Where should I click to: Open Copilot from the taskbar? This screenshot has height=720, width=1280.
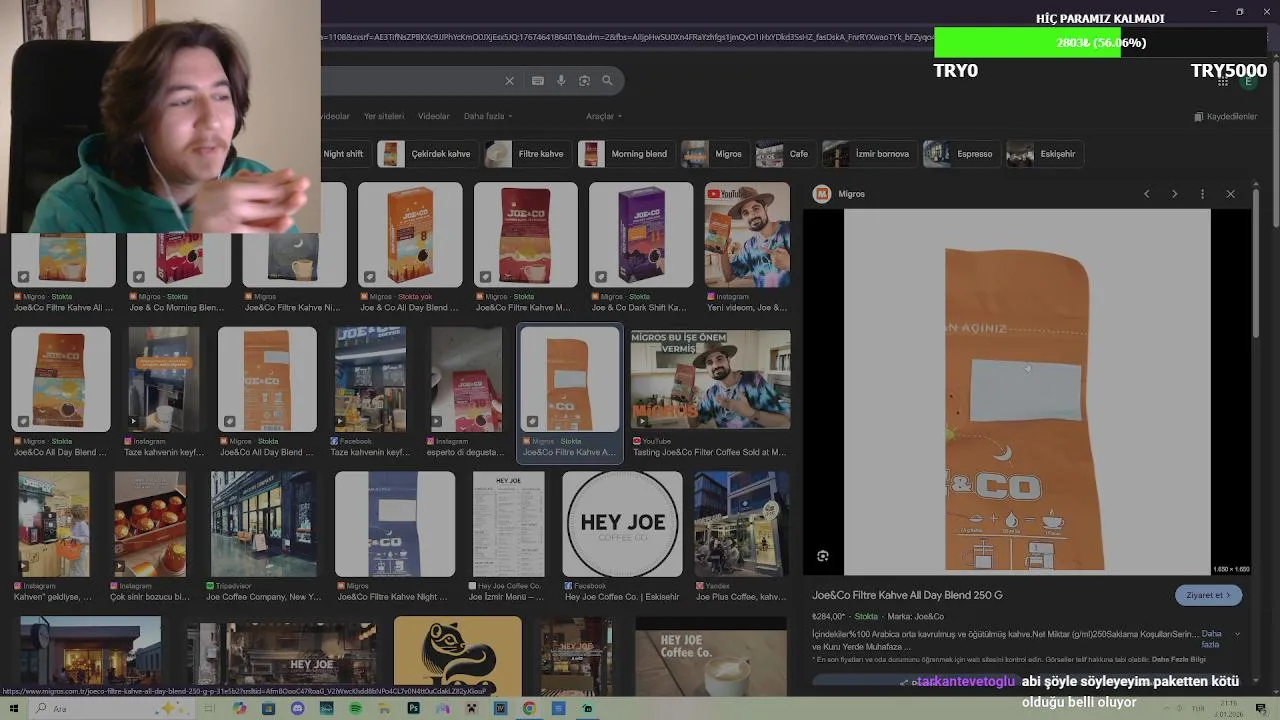[x=239, y=708]
